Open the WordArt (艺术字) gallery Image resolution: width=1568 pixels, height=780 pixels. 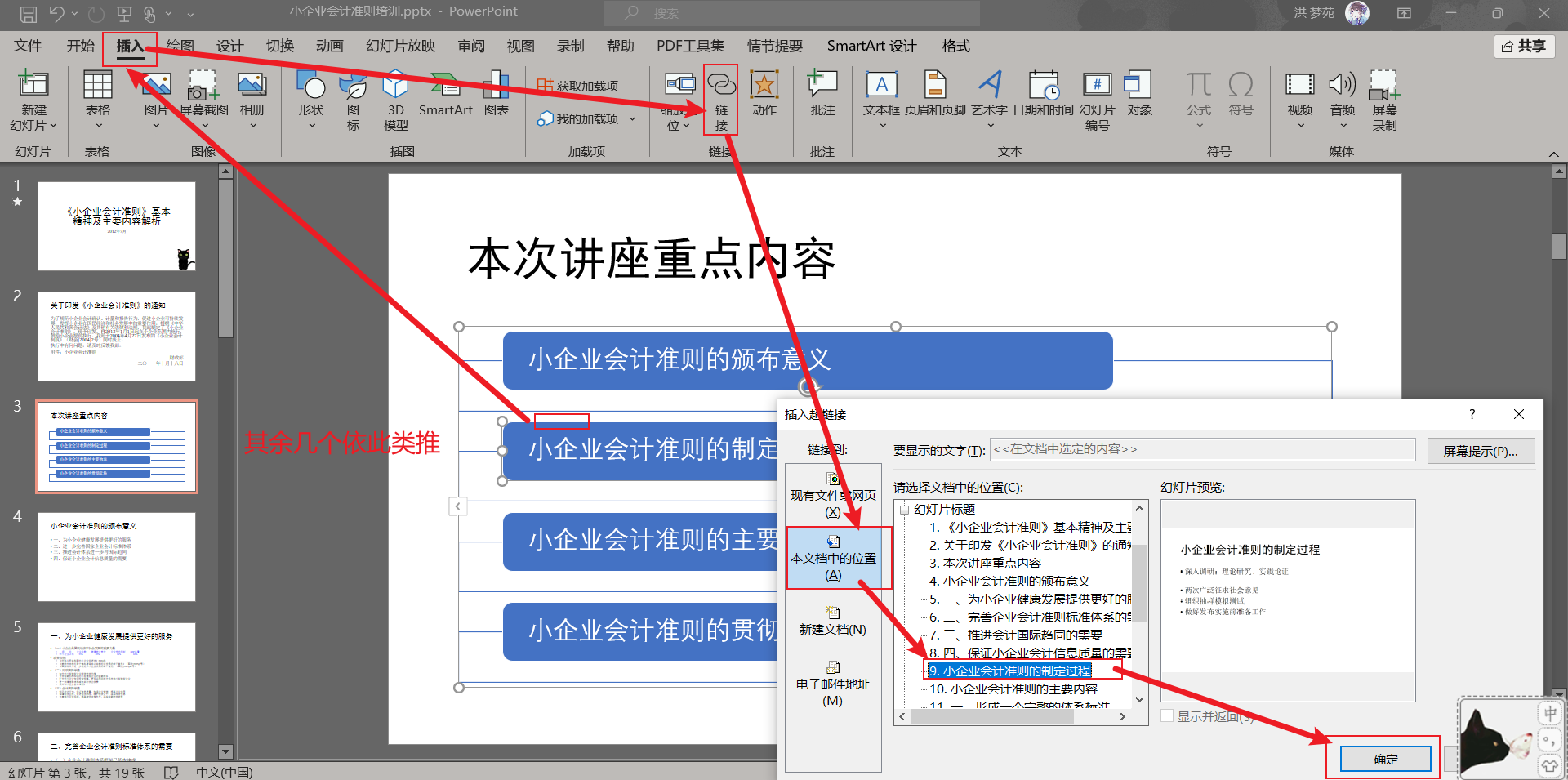989,101
